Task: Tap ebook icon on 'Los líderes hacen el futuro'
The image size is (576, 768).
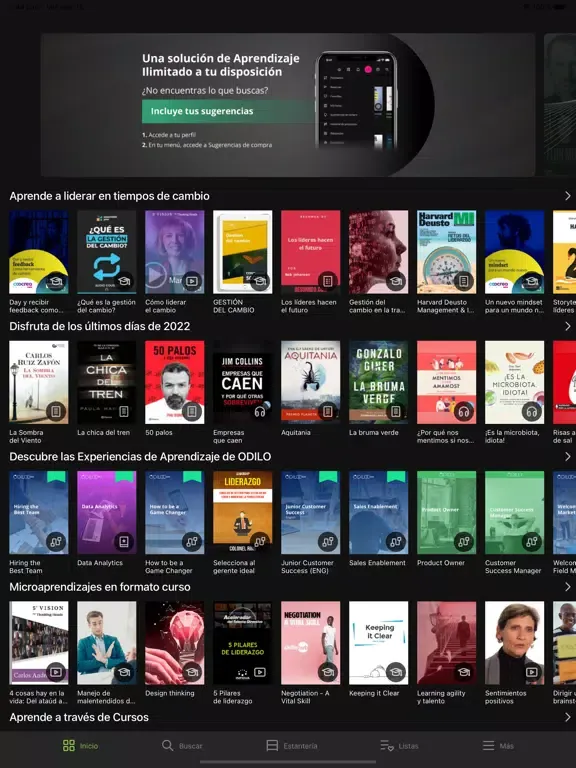Action: click(x=328, y=281)
